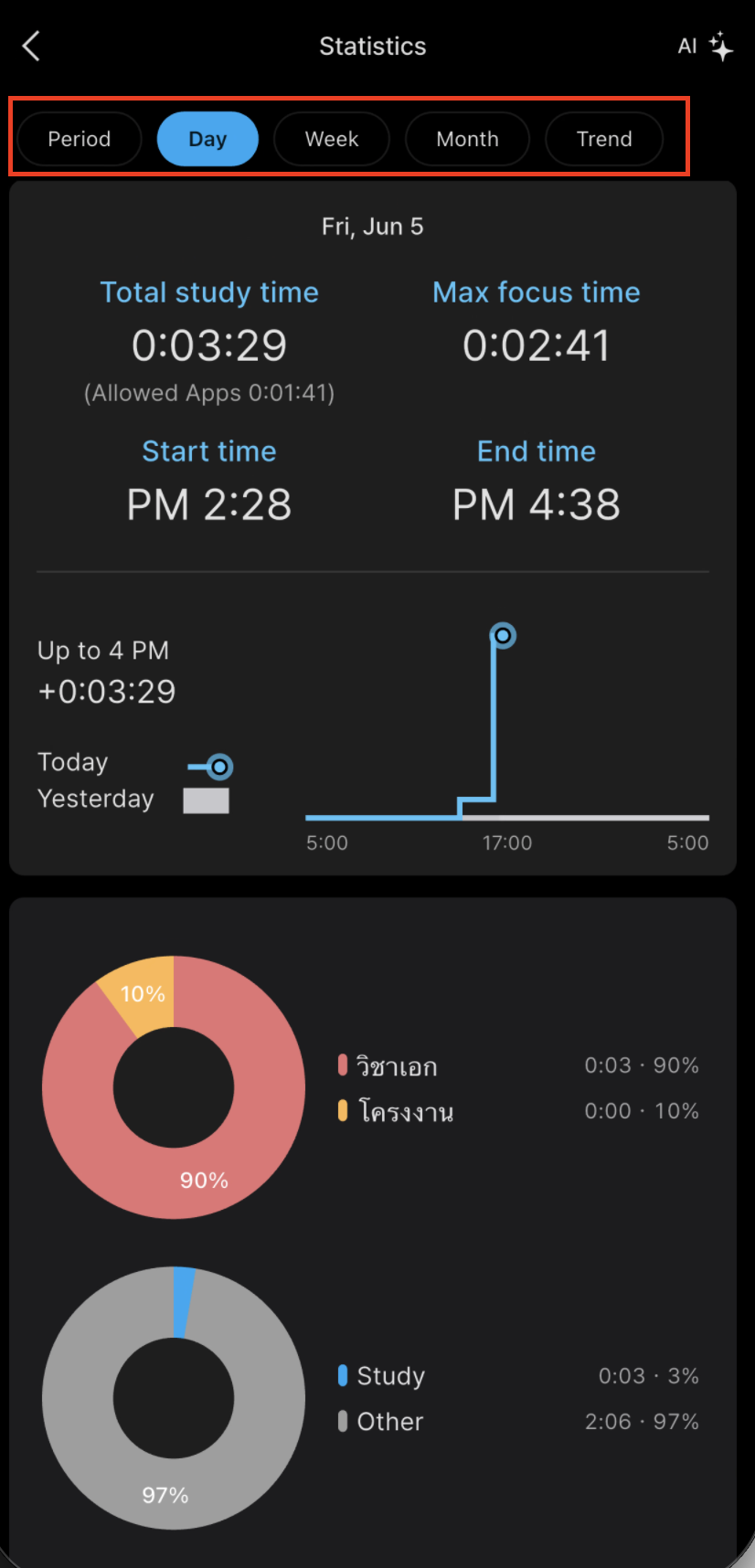
Task: Tap the 97% gray donut chart segment
Action: point(165,1495)
